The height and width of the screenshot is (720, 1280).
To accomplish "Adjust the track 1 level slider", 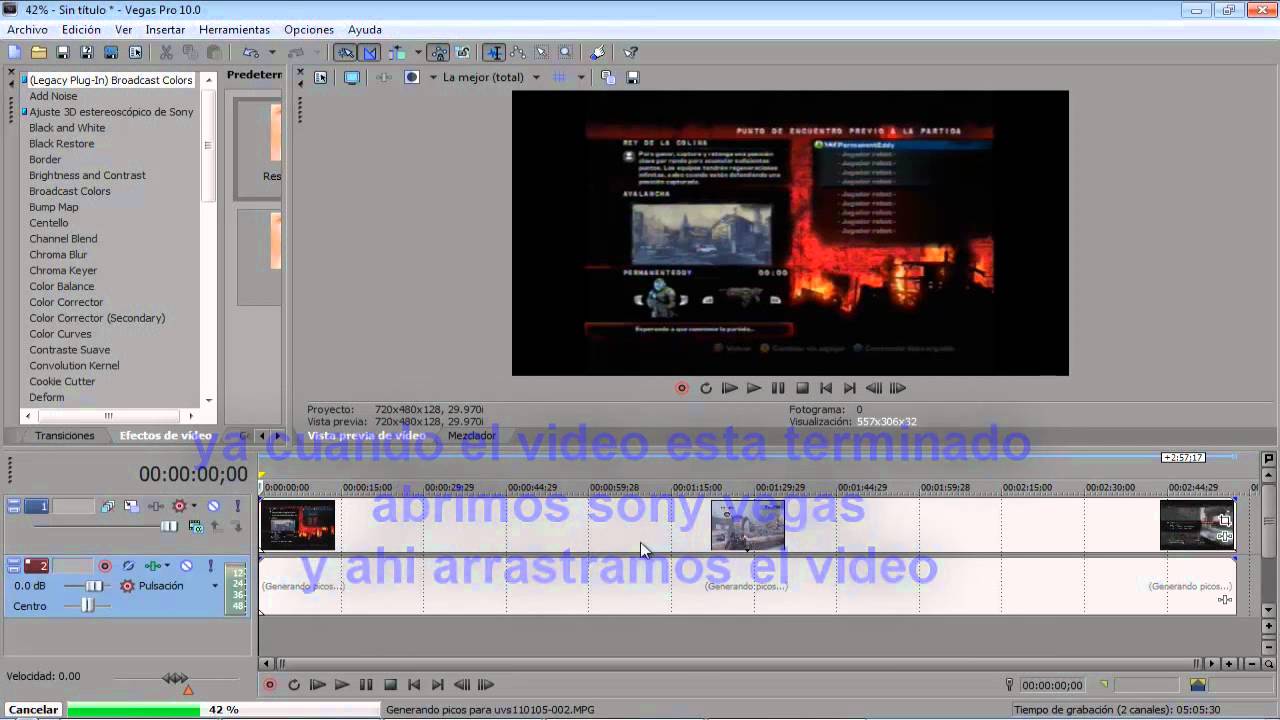I will tap(170, 526).
